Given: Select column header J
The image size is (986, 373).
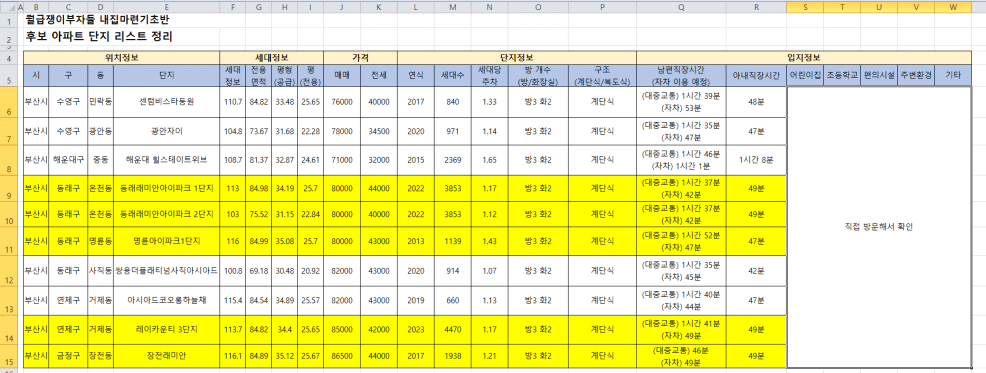Looking at the screenshot, I should 341,6.
